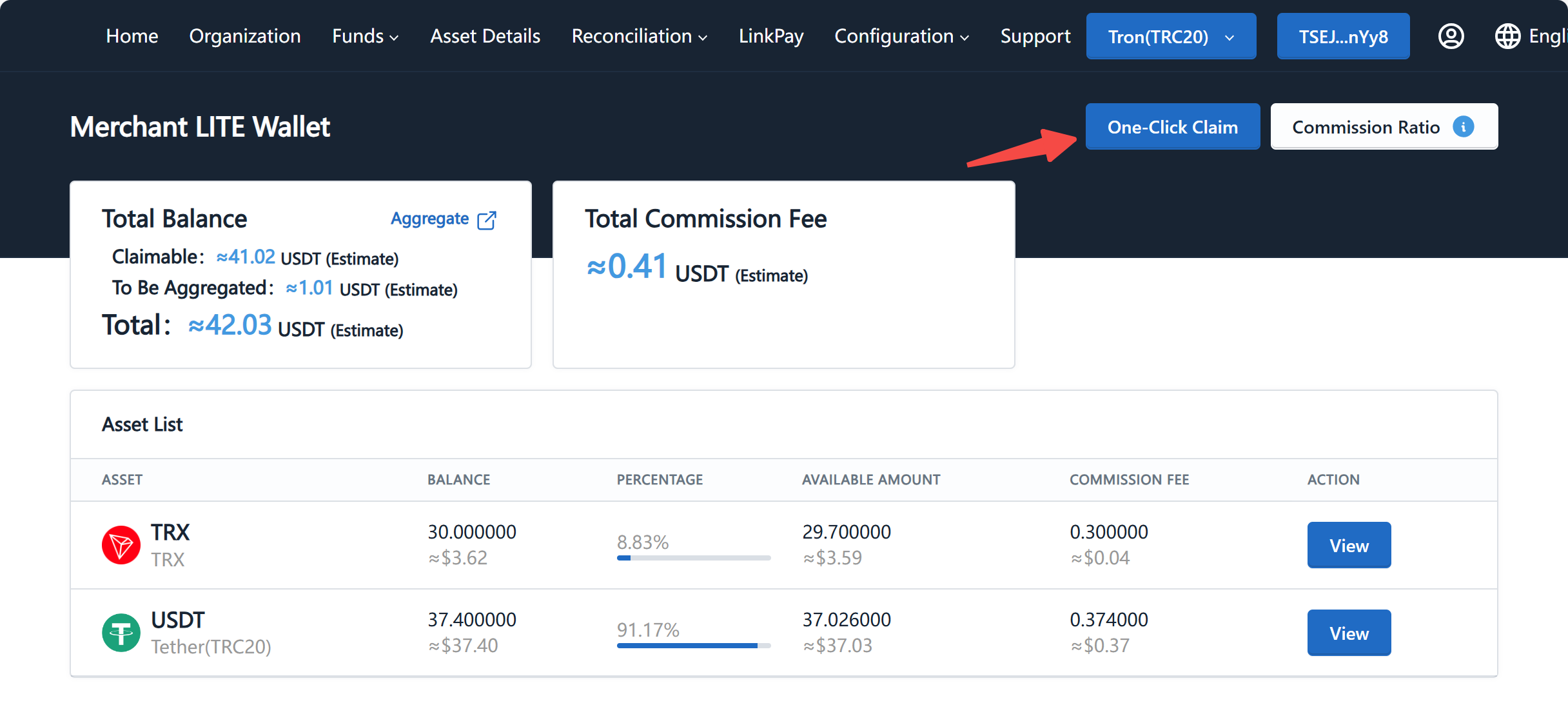1568x725 pixels.
Task: Click the Total Commission Fee heading
Action: click(x=706, y=219)
